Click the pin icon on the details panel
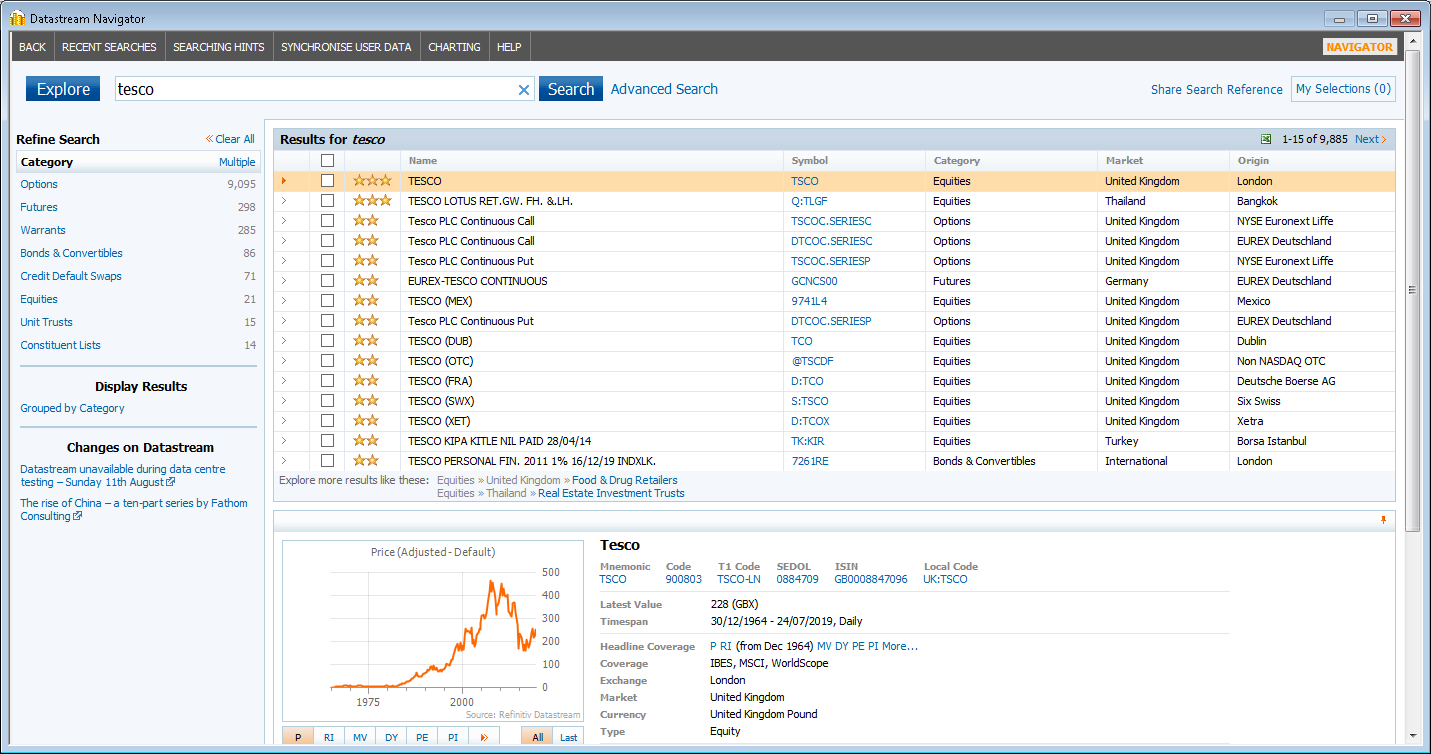The image size is (1431, 754). (x=1383, y=520)
